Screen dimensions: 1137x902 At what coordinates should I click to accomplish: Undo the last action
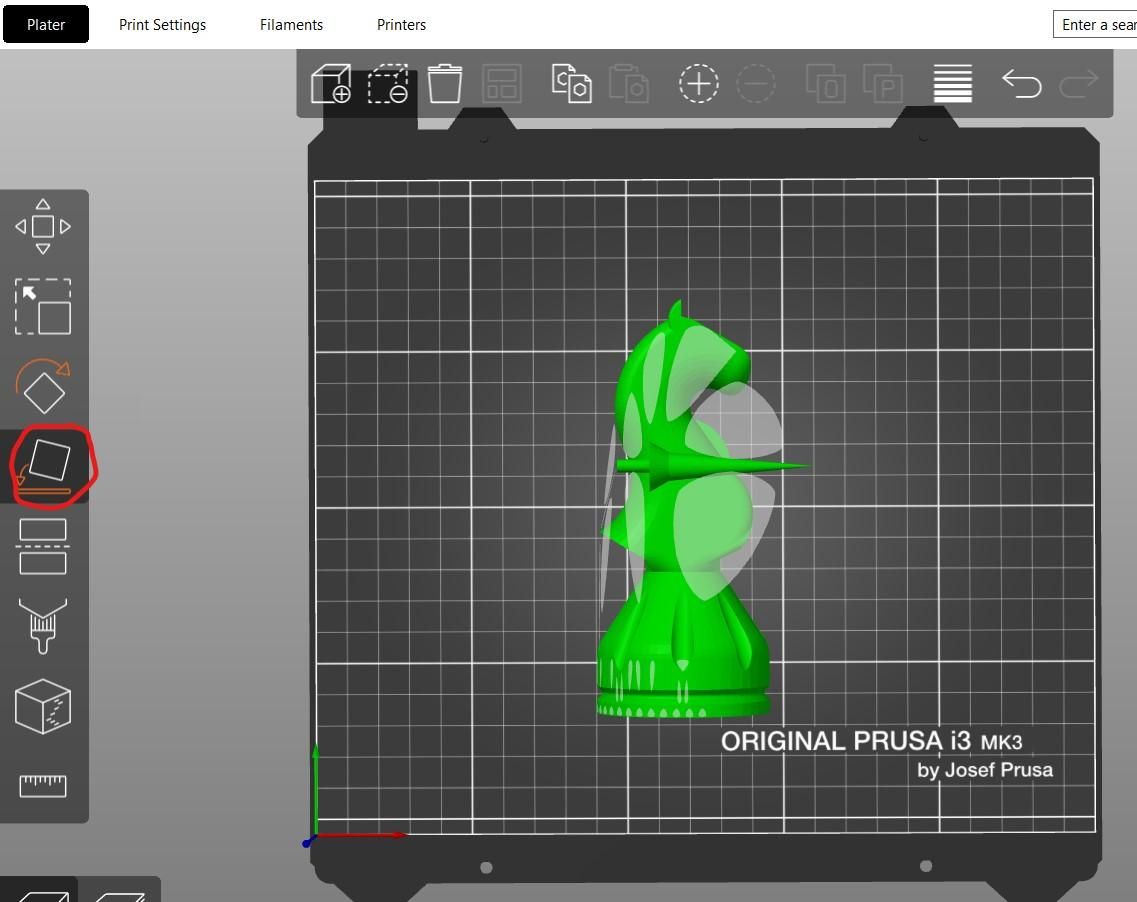tap(1021, 85)
